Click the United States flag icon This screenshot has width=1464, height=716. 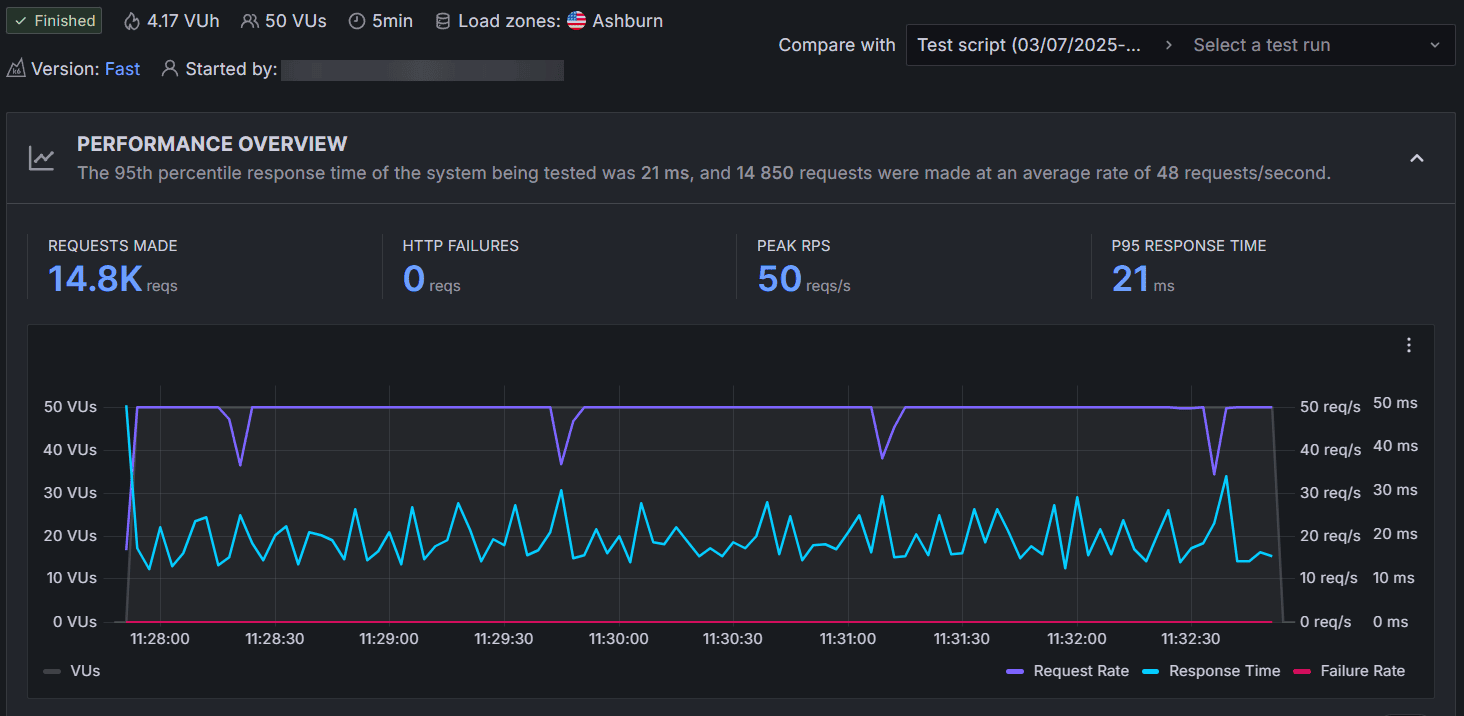coord(576,21)
